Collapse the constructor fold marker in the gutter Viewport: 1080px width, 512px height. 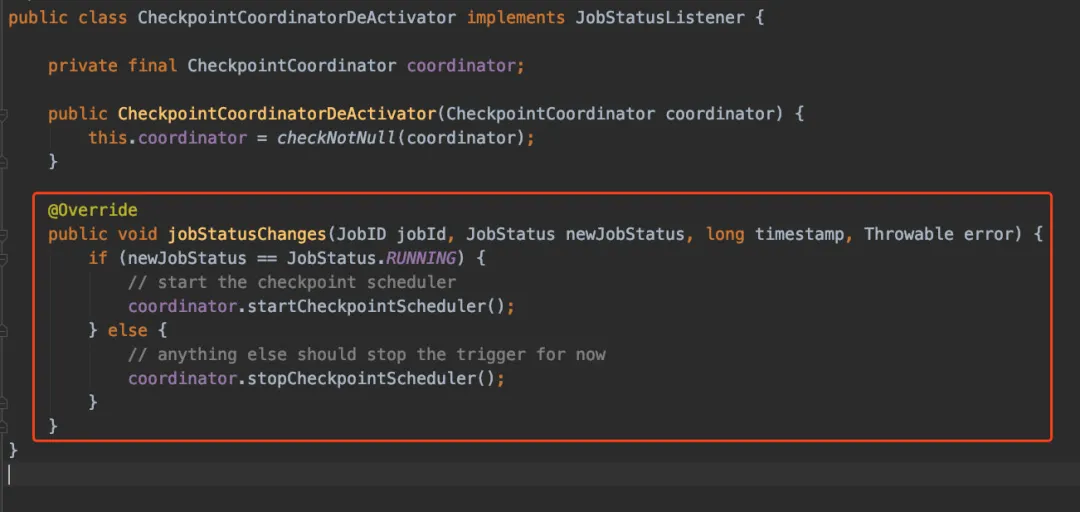[3, 114]
